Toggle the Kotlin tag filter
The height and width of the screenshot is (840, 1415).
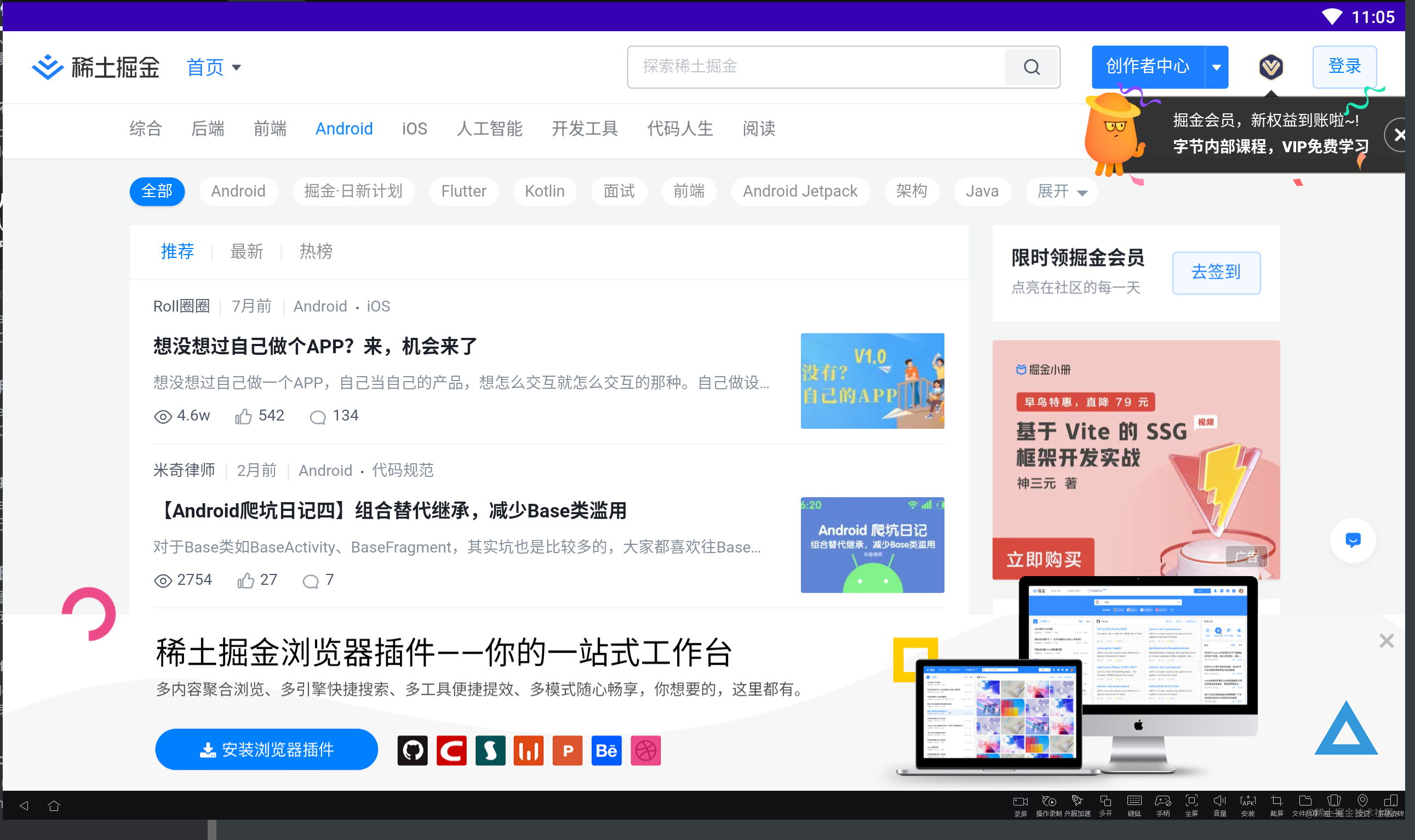pos(544,191)
